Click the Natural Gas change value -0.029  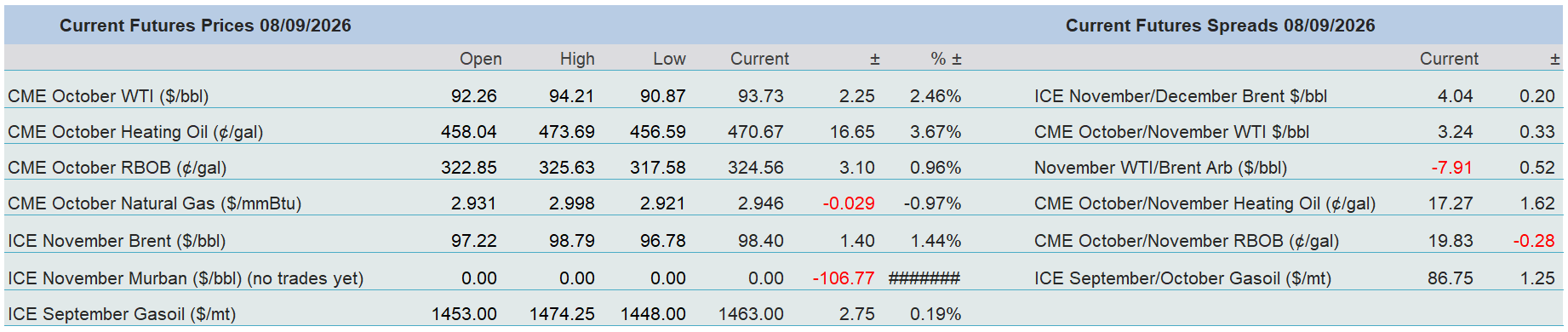point(849,203)
